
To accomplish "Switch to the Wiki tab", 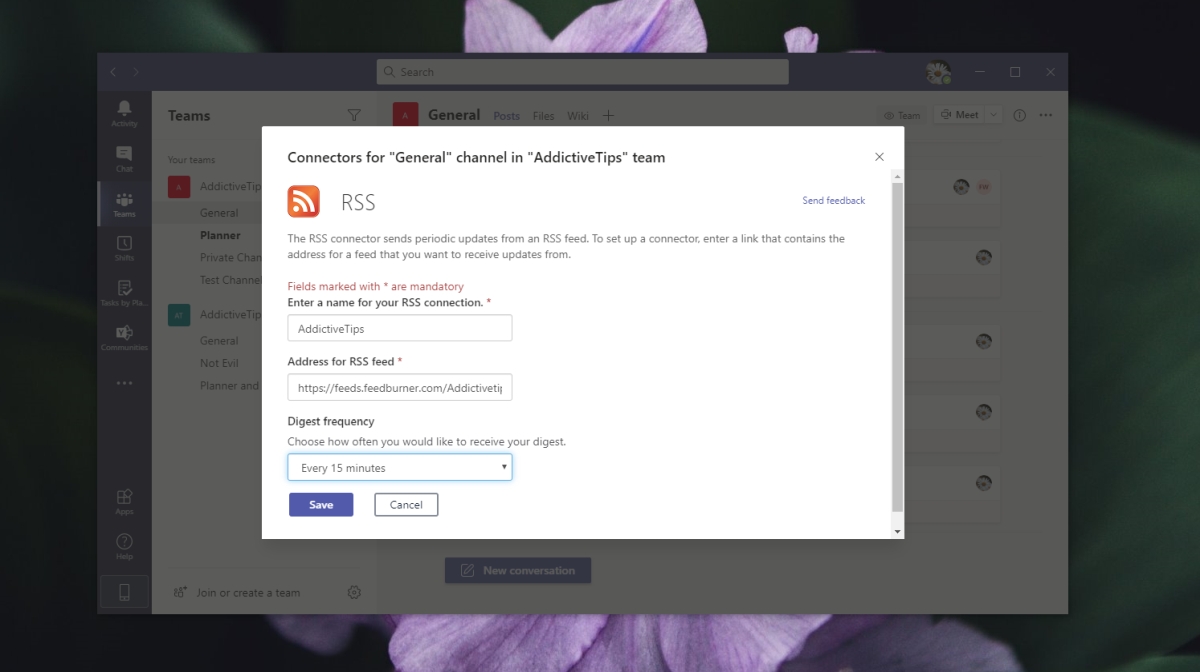I will (578, 116).
